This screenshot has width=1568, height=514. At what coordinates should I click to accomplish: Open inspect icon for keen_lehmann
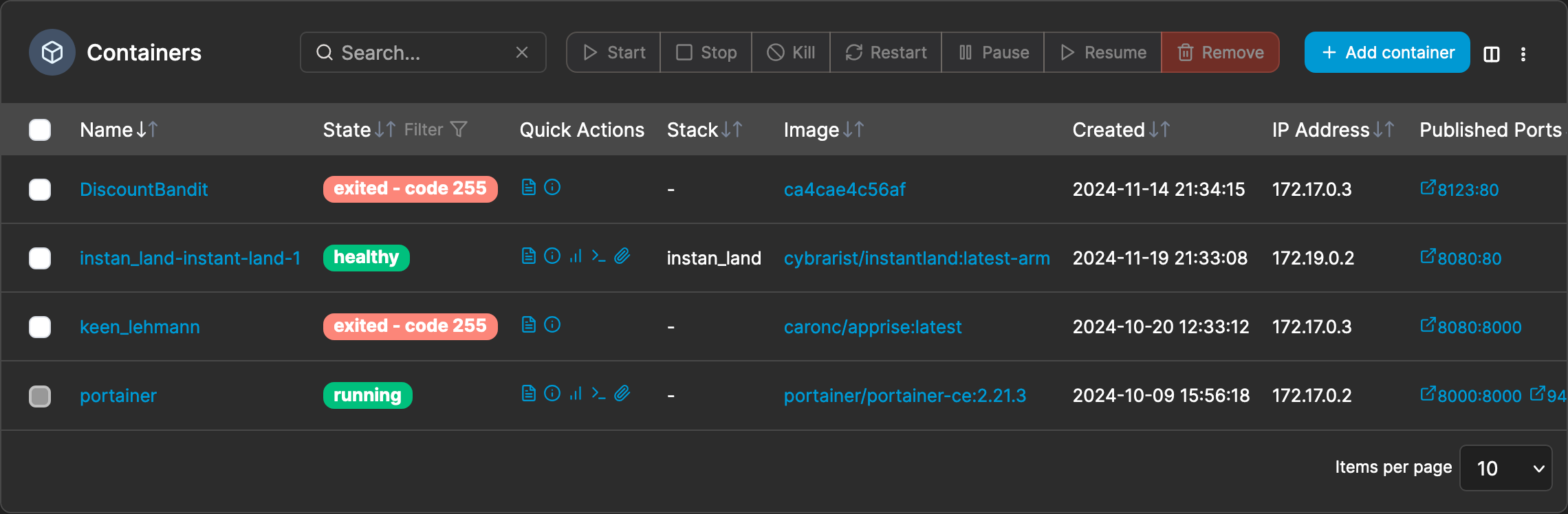point(552,324)
